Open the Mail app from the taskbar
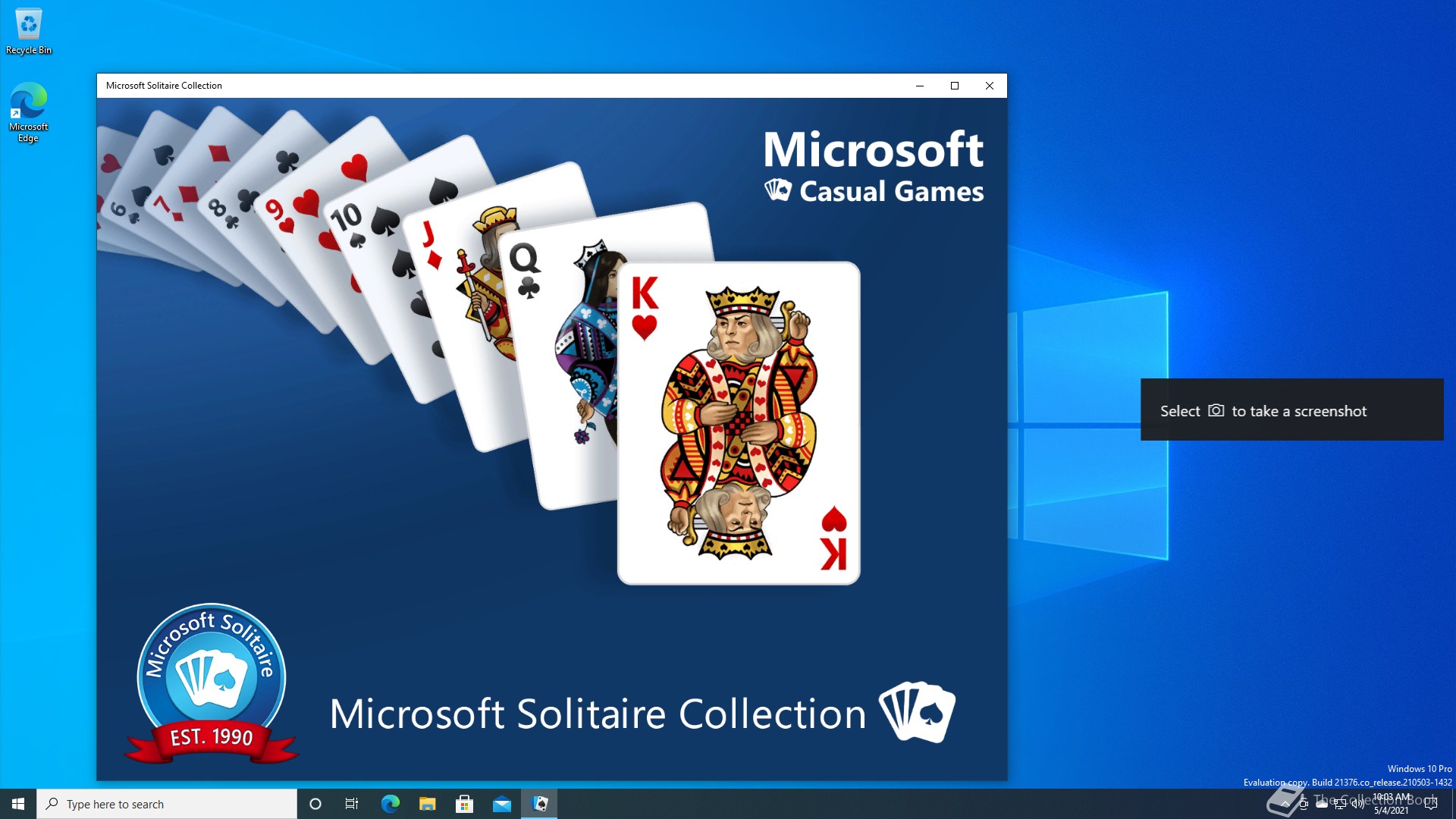The width and height of the screenshot is (1456, 819). click(501, 804)
